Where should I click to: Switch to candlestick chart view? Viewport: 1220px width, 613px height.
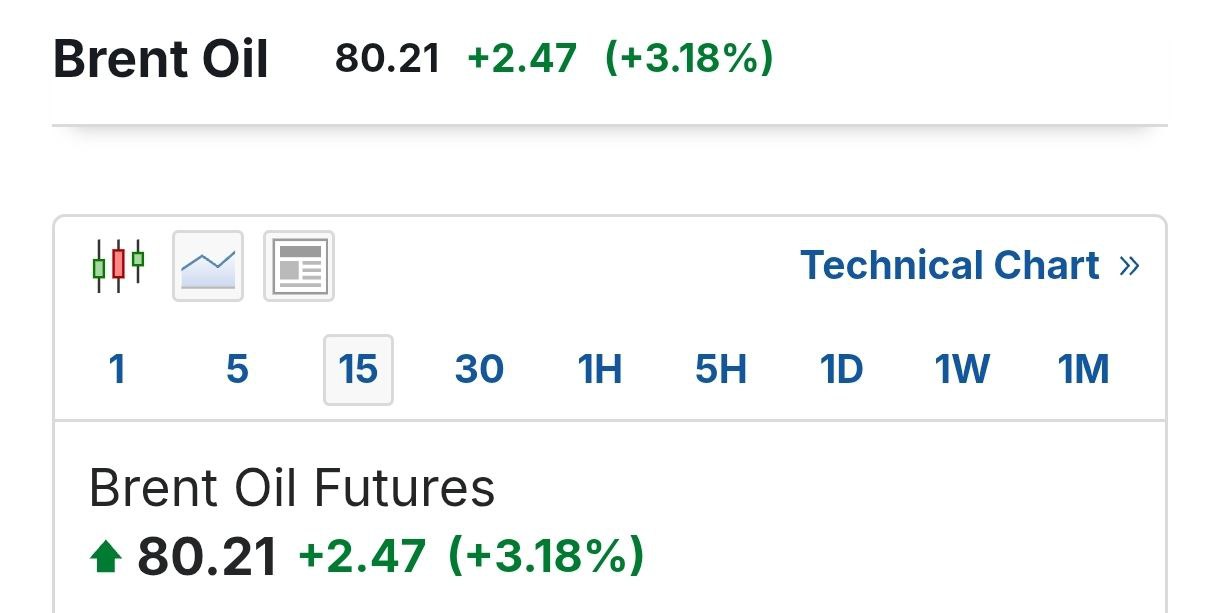(118, 266)
